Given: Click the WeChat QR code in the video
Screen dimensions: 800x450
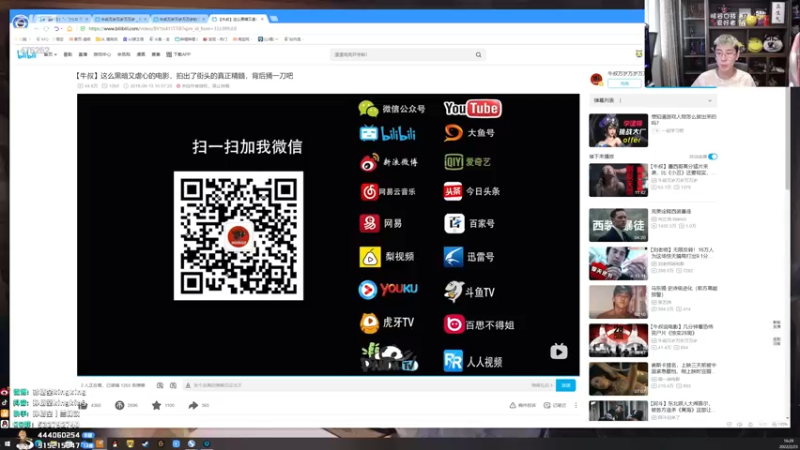Looking at the screenshot, I should coord(238,236).
